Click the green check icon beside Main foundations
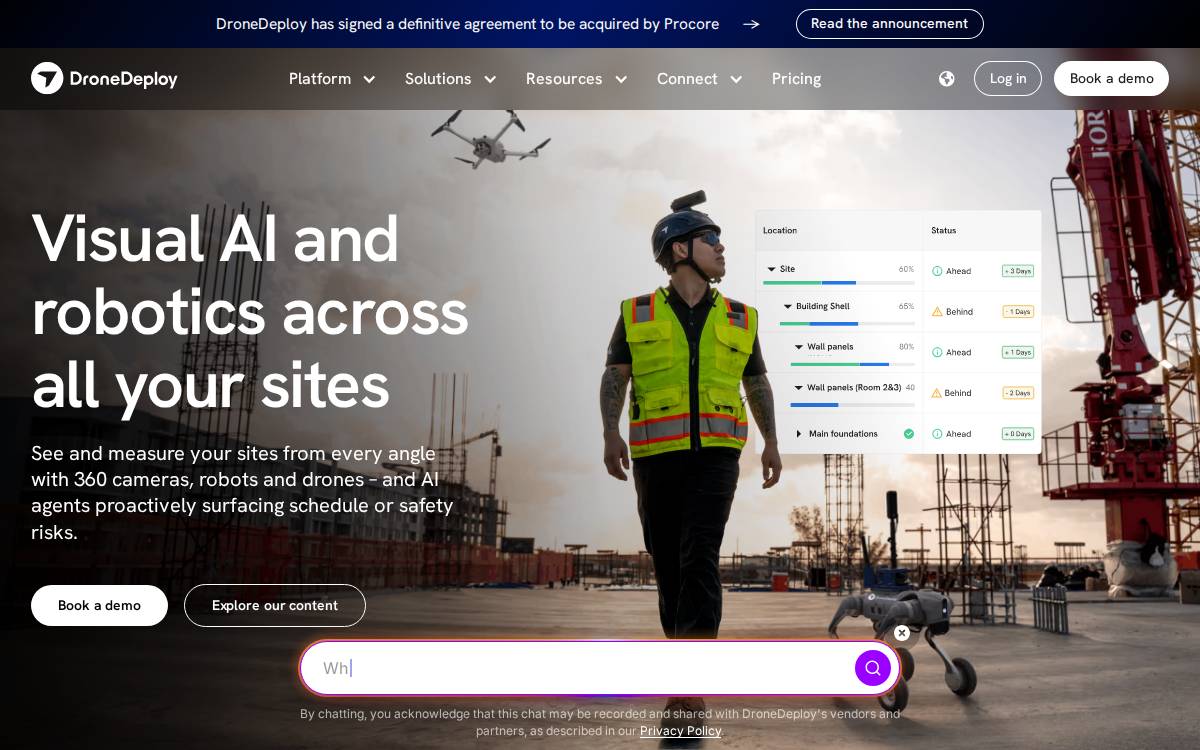 [x=909, y=434]
